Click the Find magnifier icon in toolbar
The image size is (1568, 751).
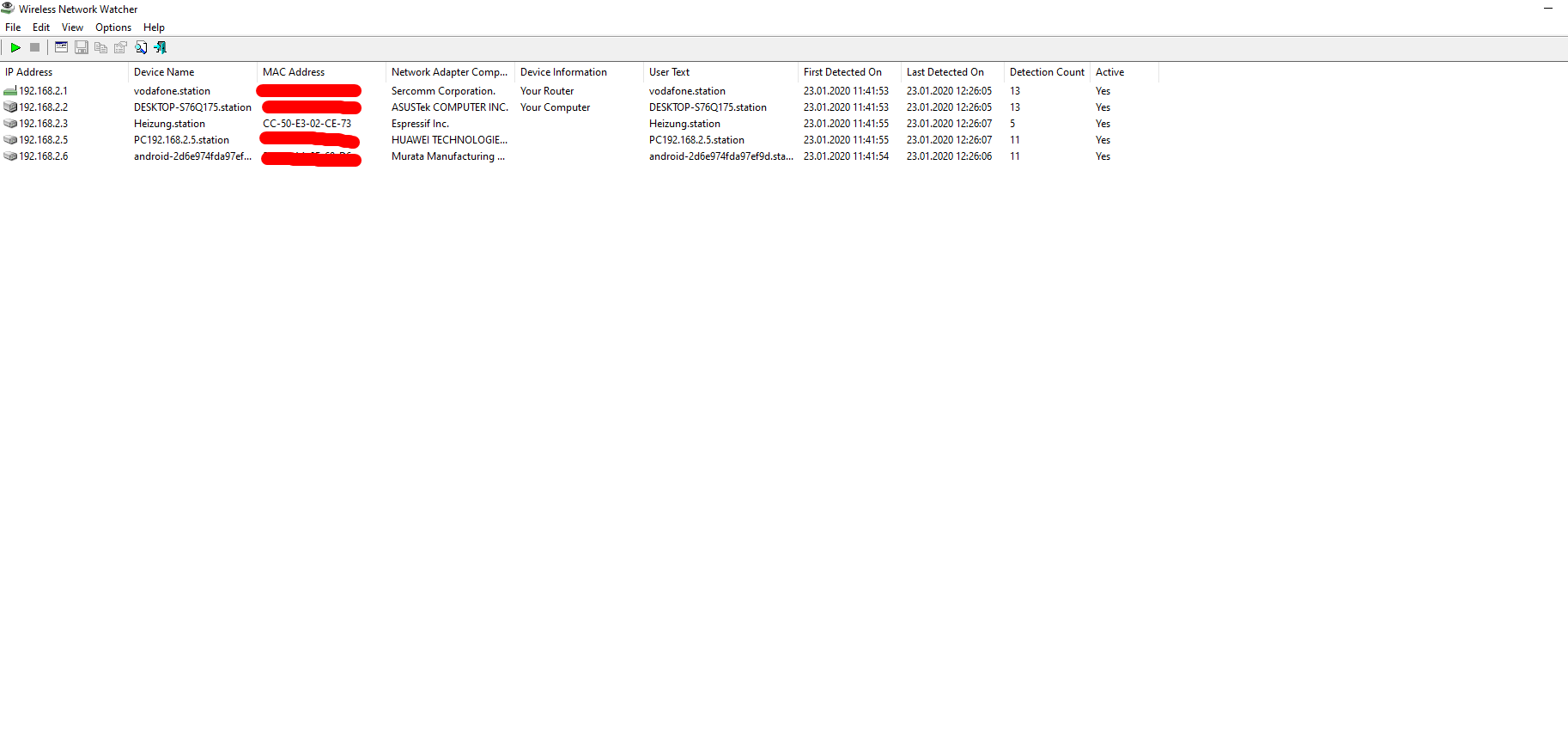click(141, 48)
